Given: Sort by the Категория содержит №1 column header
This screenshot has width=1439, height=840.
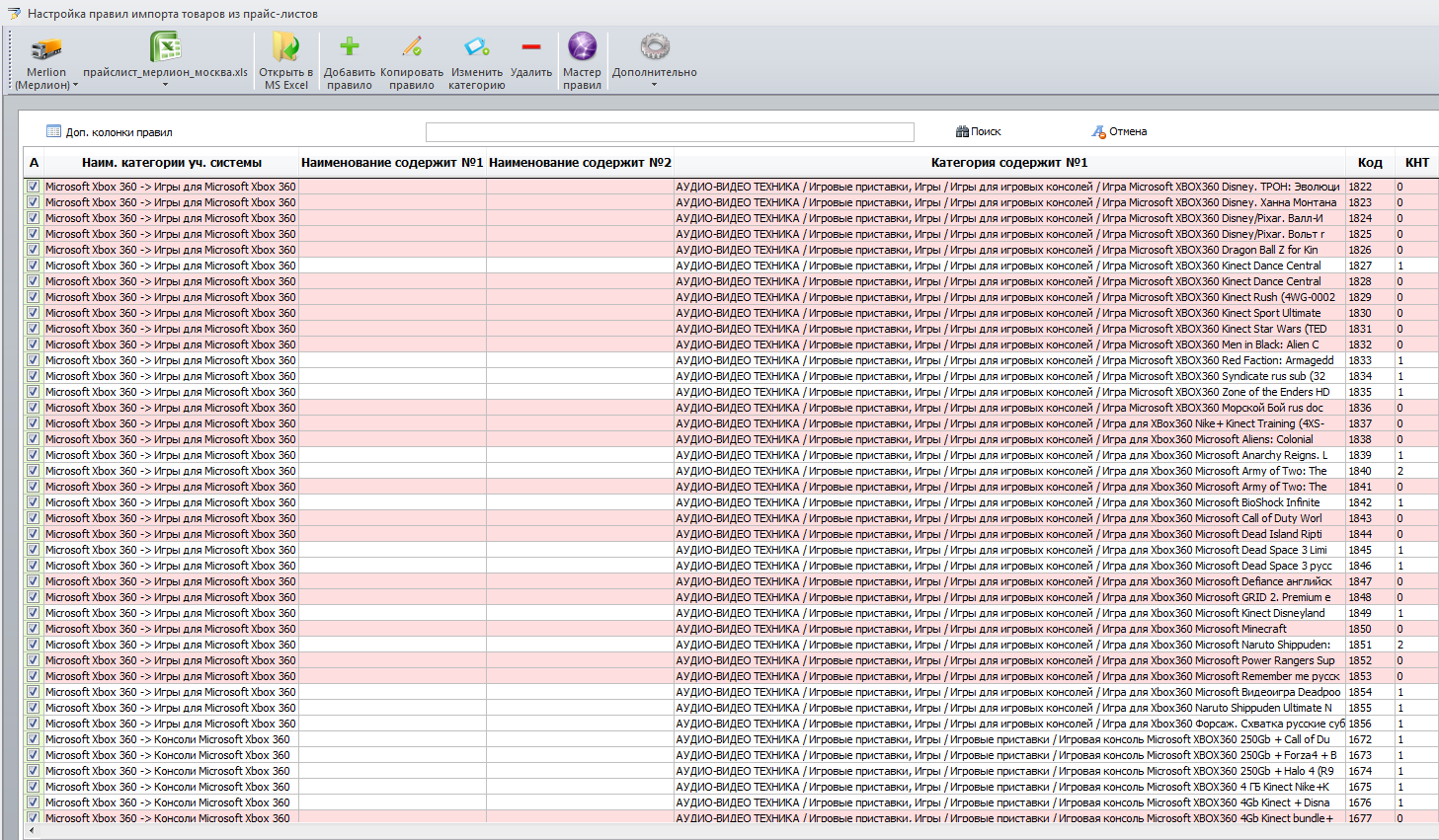Looking at the screenshot, I should 1009,163.
